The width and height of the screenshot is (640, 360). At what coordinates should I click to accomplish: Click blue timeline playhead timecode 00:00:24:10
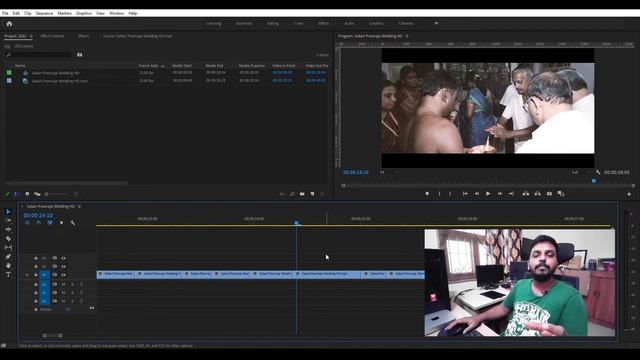38,215
